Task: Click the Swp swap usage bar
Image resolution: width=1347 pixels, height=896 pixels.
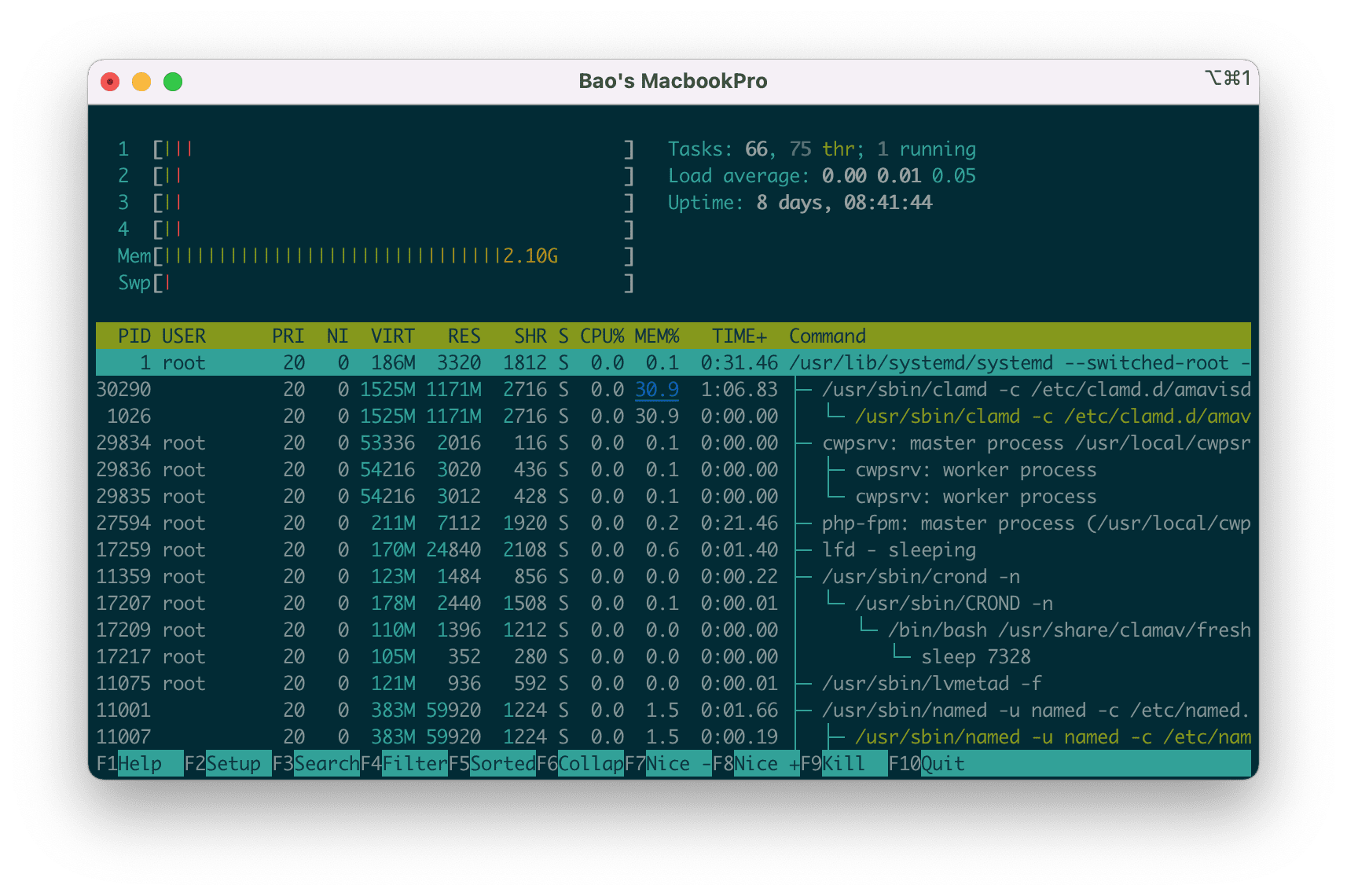Action: 376,282
